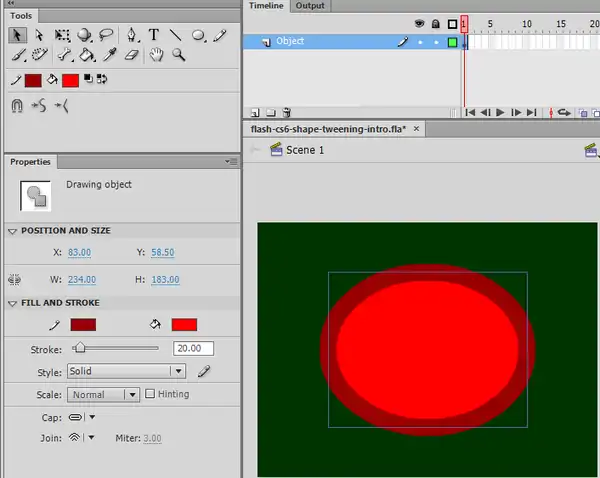Select the Subselection tool
The image size is (600, 478).
(x=40, y=35)
